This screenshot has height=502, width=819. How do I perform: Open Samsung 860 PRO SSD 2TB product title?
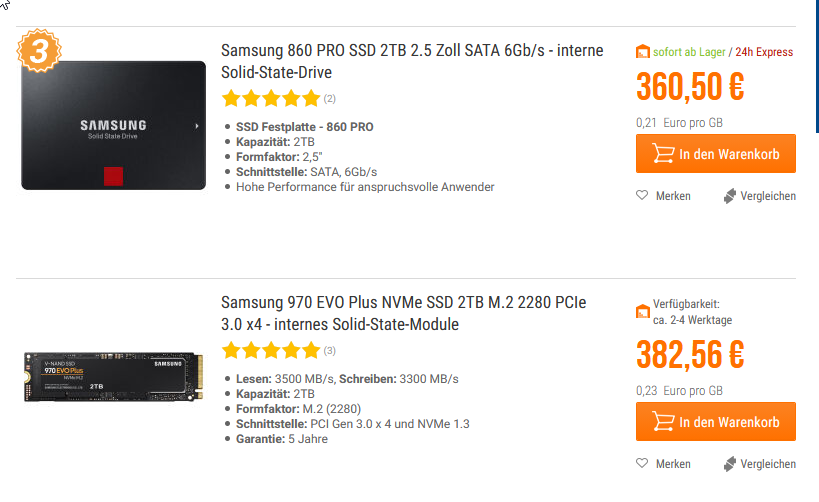click(412, 61)
